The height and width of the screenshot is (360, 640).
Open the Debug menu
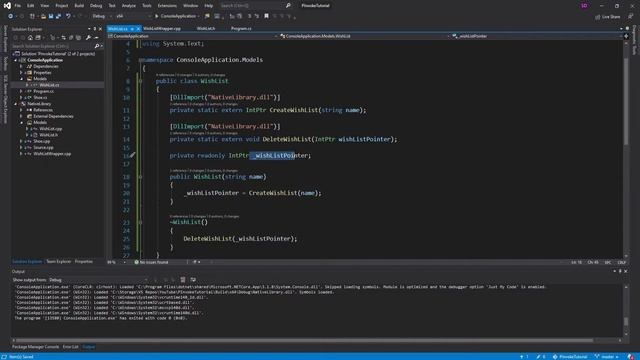[x=96, y=6]
